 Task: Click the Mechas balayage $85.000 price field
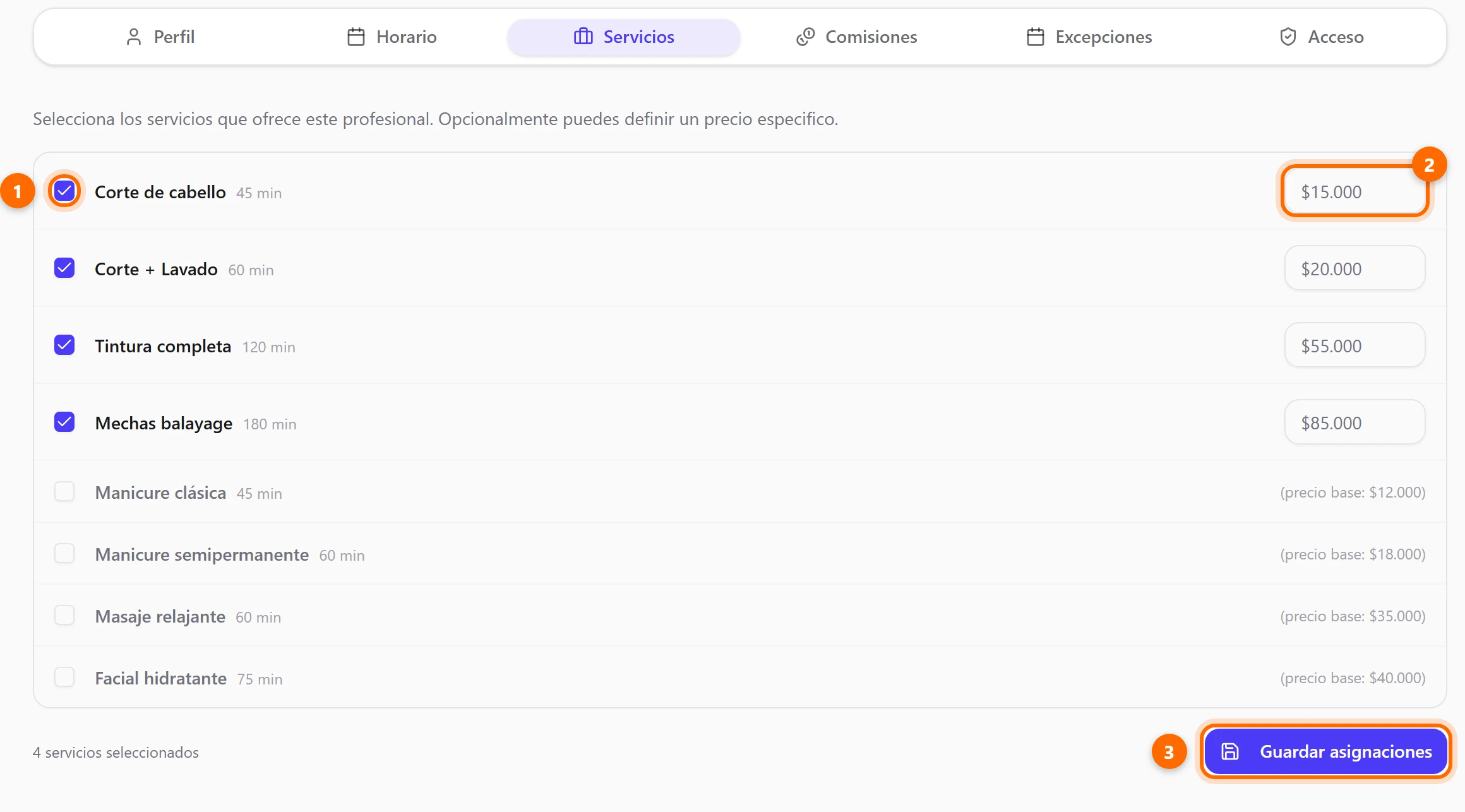click(1355, 422)
